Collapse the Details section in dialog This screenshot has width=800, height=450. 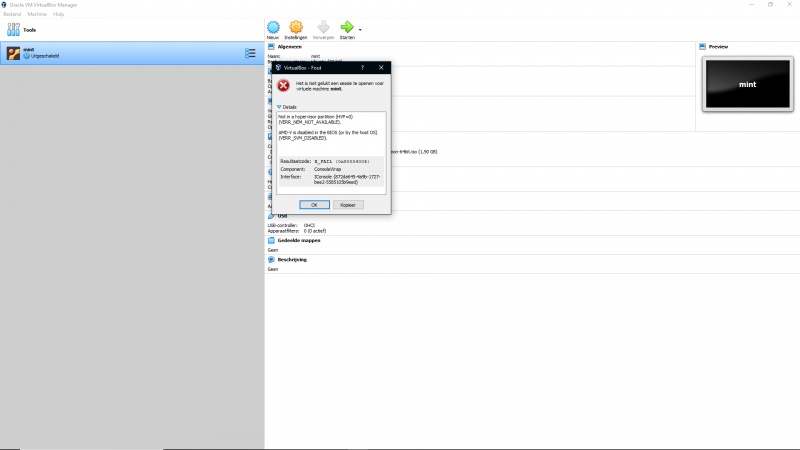[x=287, y=107]
